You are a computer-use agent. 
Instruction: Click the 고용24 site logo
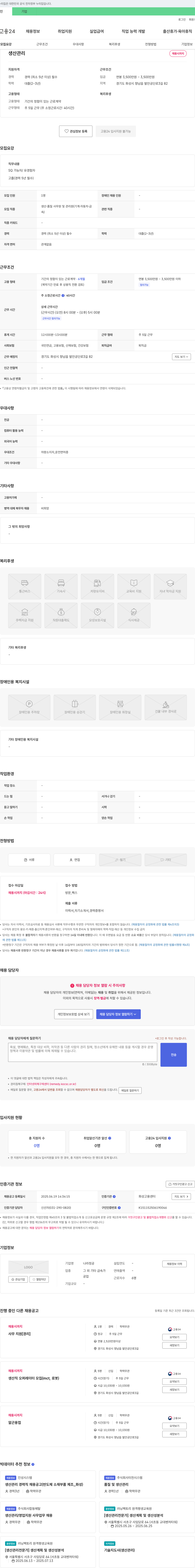coord(7,31)
